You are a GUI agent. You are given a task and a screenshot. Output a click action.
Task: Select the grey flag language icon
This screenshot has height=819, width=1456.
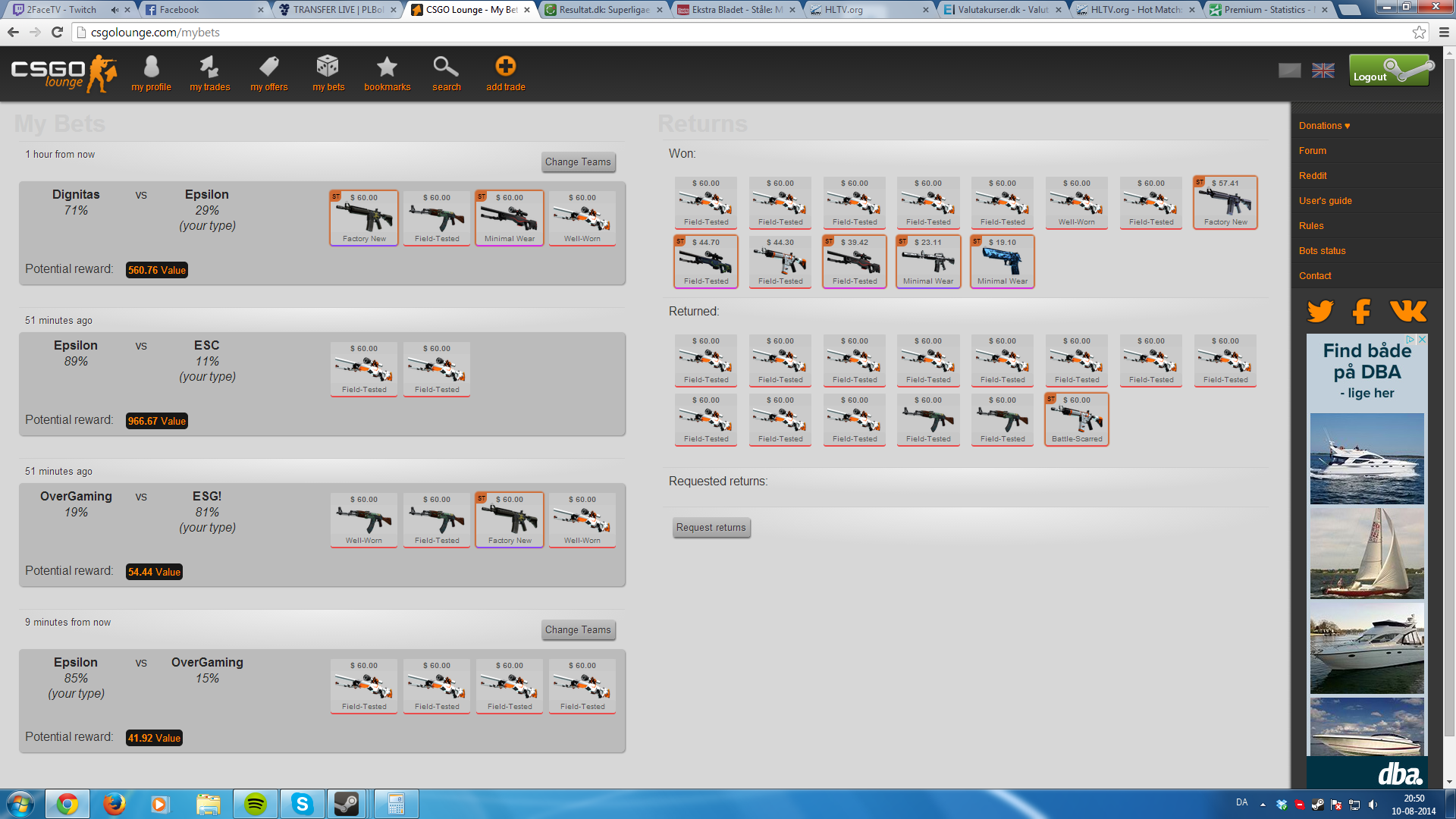click(x=1289, y=71)
